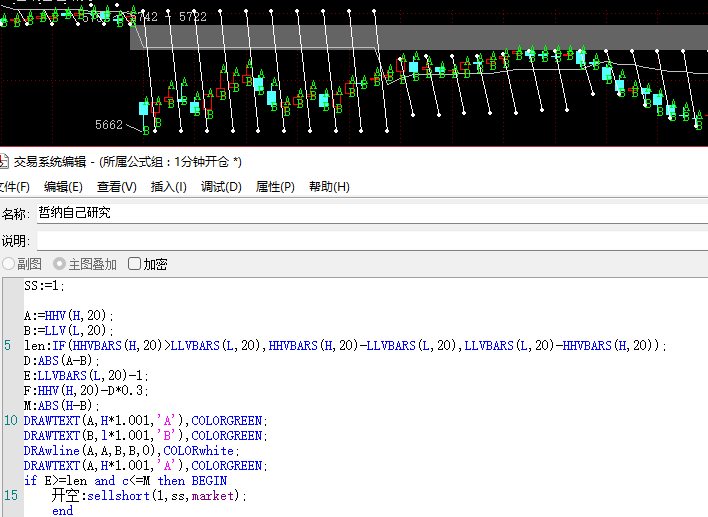Open the 文件(F) menu
Screen dimensions: 708x517
pyautogui.click(x=14, y=186)
